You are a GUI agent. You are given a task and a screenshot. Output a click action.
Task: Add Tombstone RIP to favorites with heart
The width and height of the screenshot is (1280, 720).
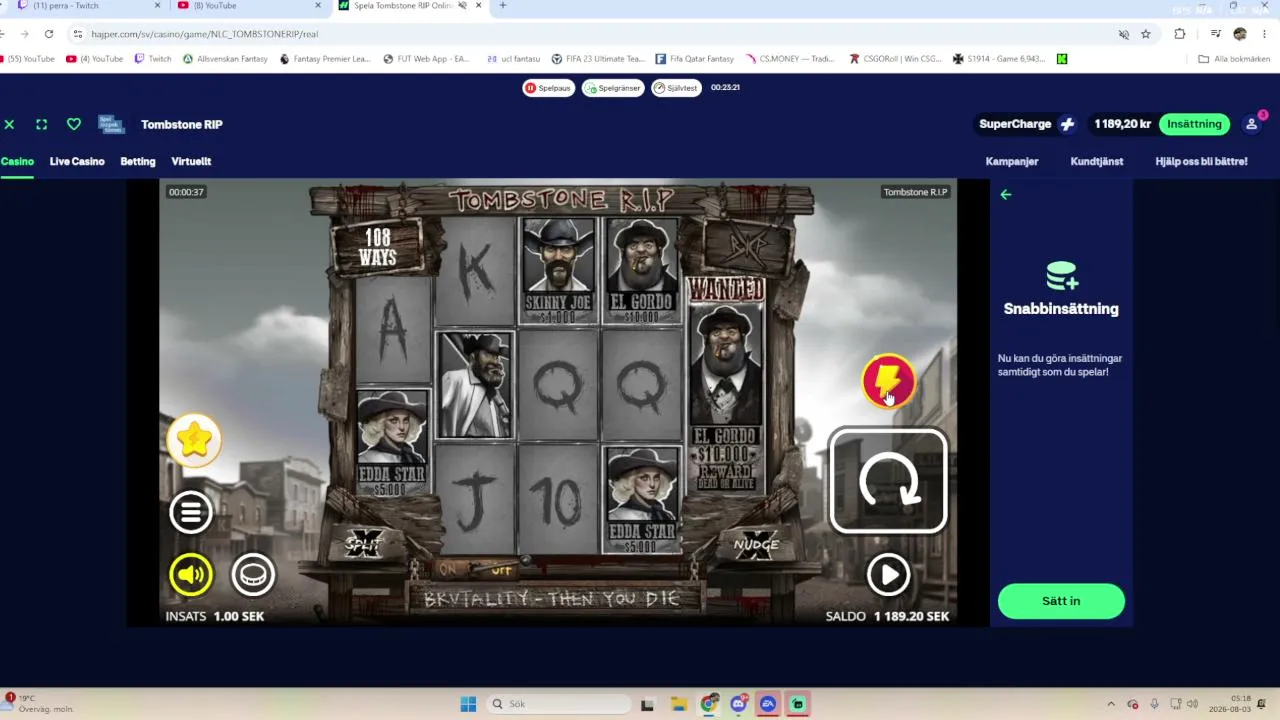pyautogui.click(x=74, y=124)
